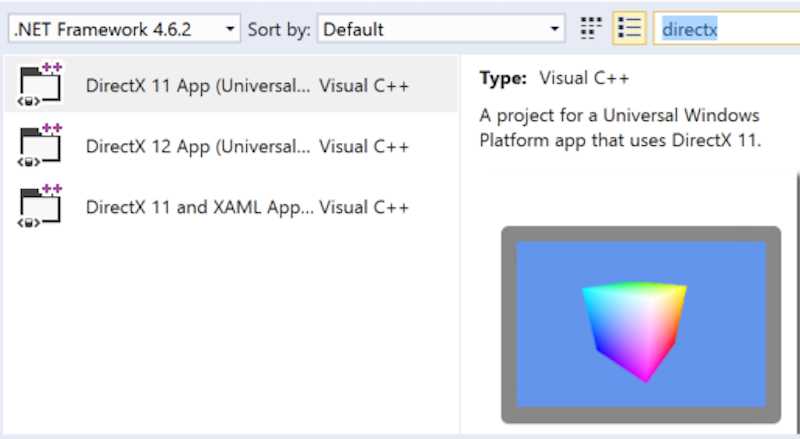800x439 pixels.
Task: Click the DirectX 11 App project icon
Action: pyautogui.click(x=40, y=84)
